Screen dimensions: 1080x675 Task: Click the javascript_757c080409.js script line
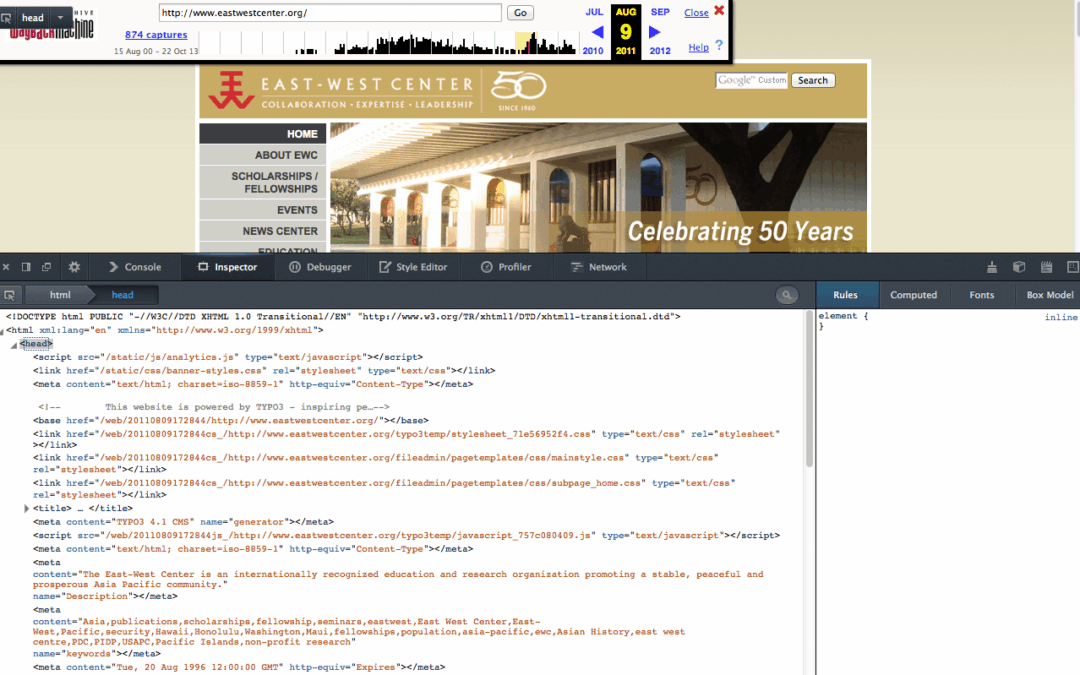tap(406, 535)
